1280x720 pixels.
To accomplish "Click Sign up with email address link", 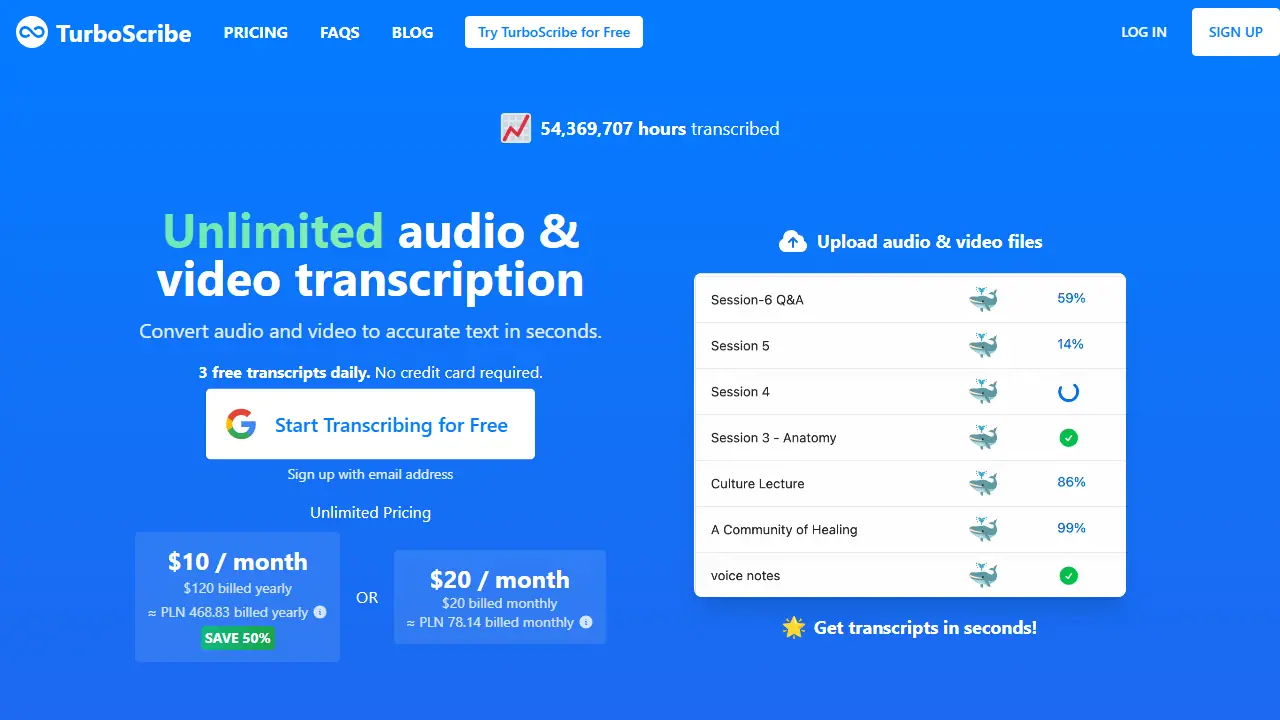I will [370, 474].
